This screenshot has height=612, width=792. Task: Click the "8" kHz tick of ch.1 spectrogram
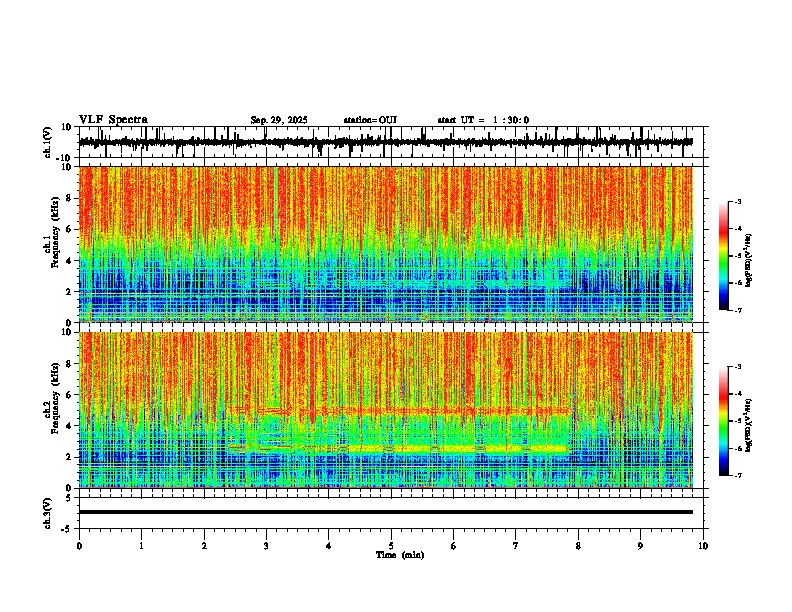pos(69,198)
